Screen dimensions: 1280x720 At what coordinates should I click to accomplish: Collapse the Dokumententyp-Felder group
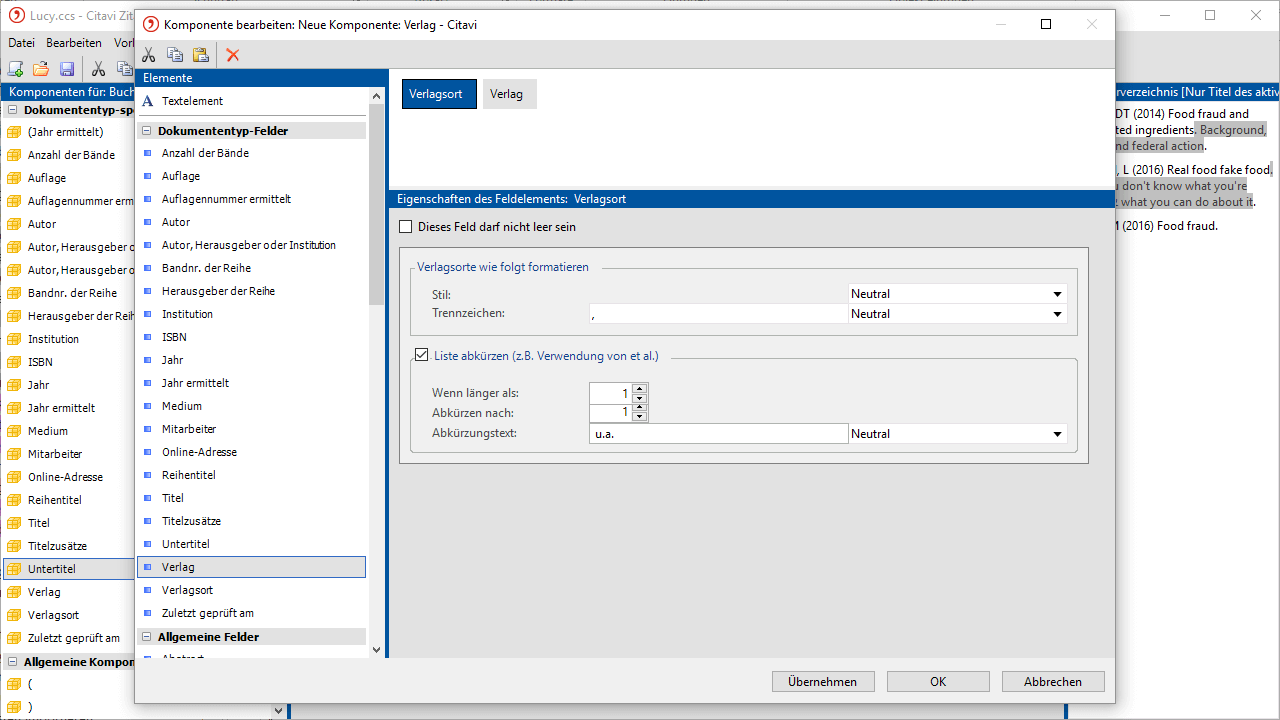click(146, 131)
